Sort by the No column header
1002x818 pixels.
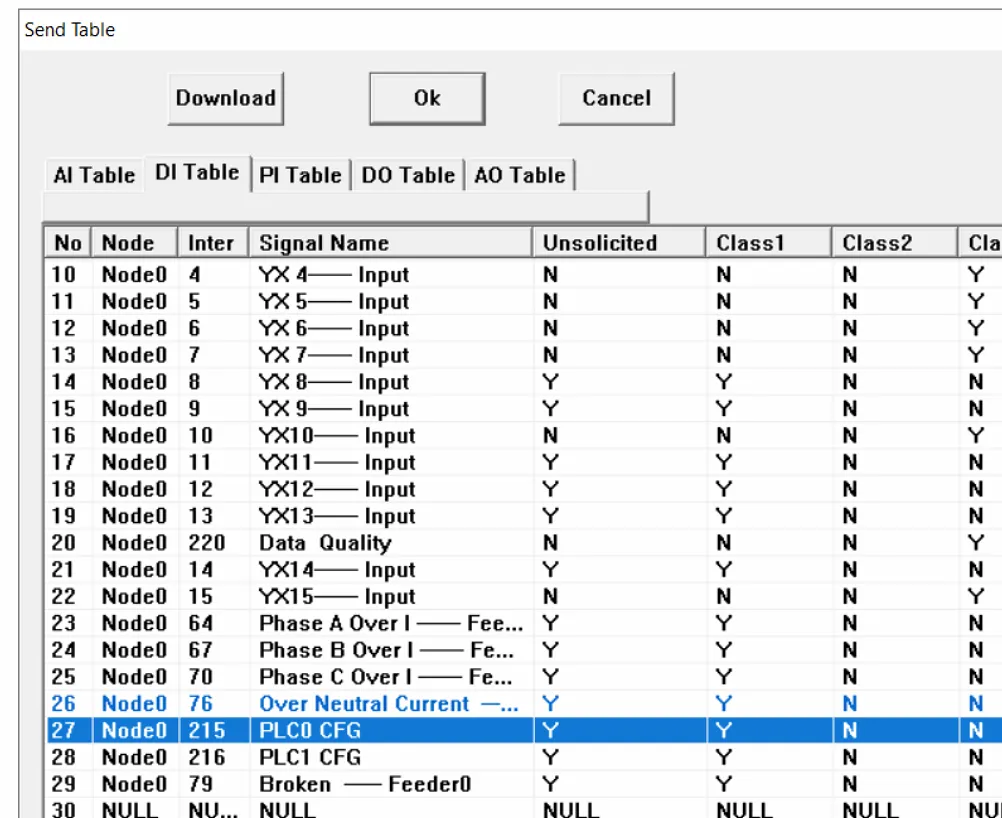68,243
